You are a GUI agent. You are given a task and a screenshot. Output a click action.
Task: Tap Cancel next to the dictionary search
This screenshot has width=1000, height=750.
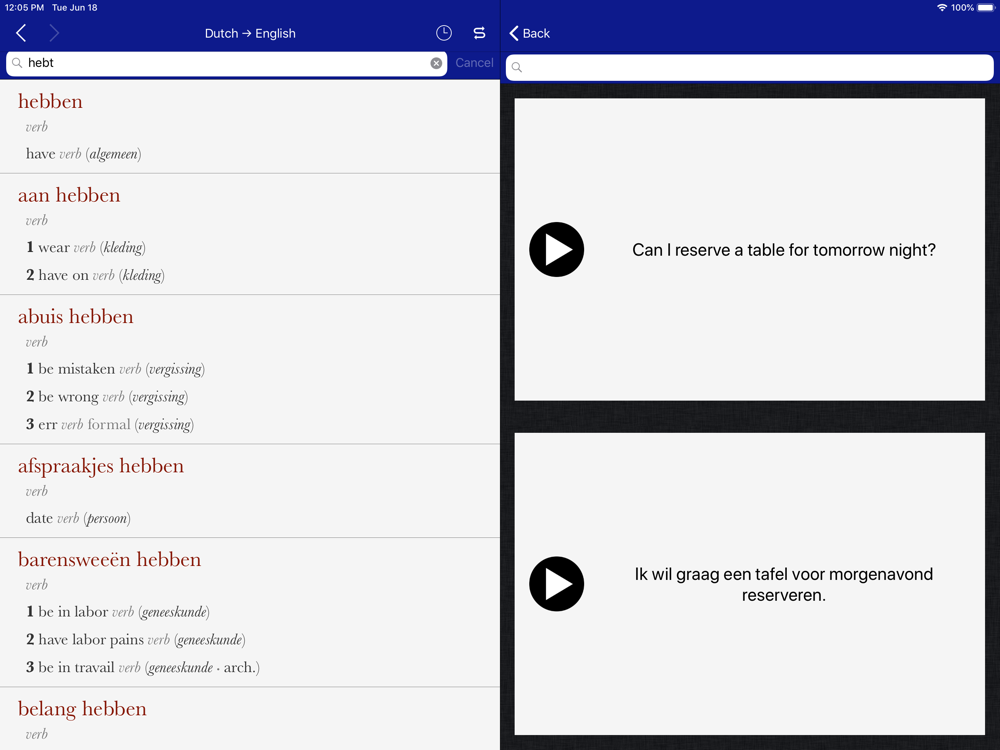click(x=474, y=63)
